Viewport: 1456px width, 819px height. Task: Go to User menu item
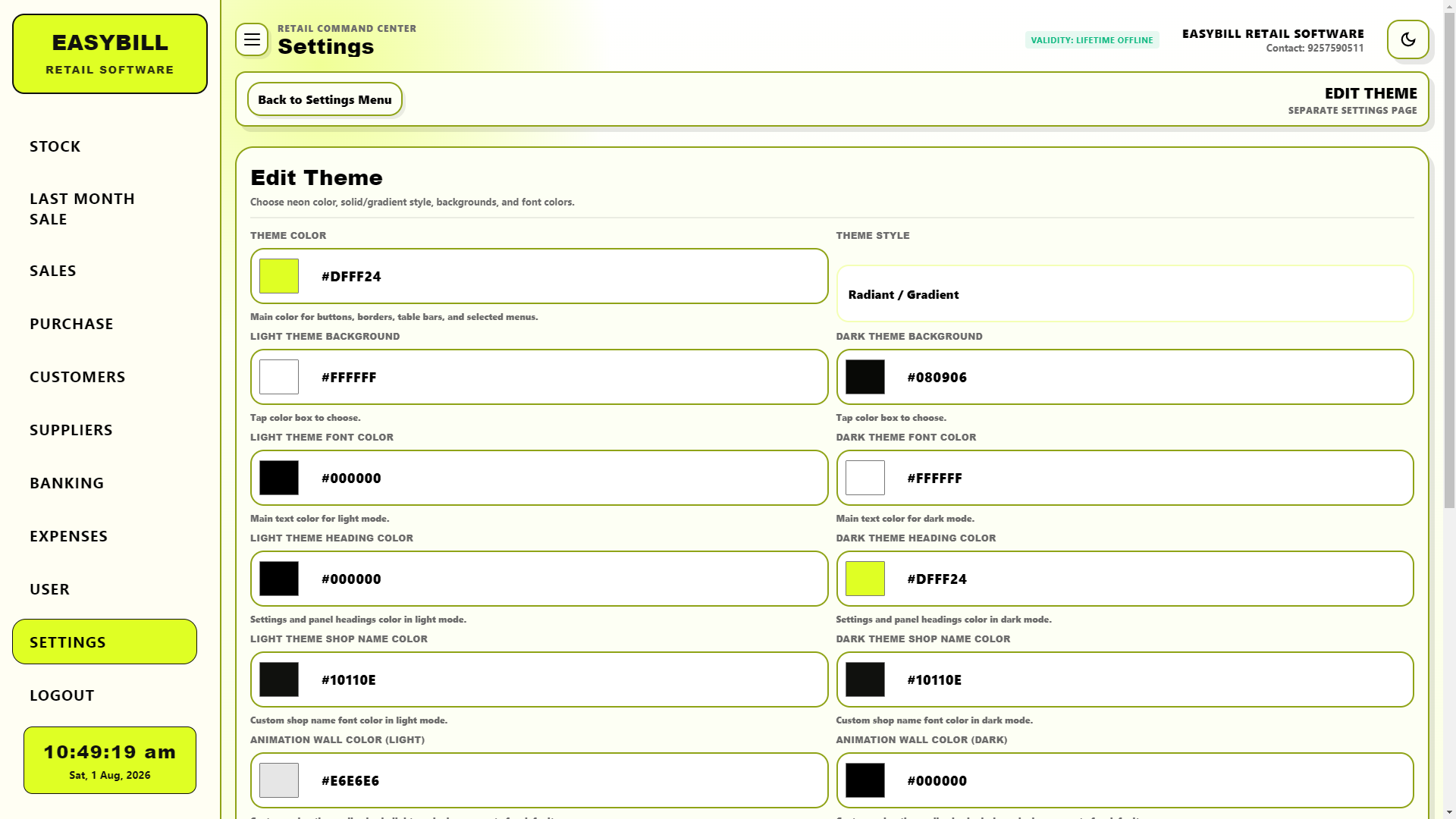coord(105,589)
